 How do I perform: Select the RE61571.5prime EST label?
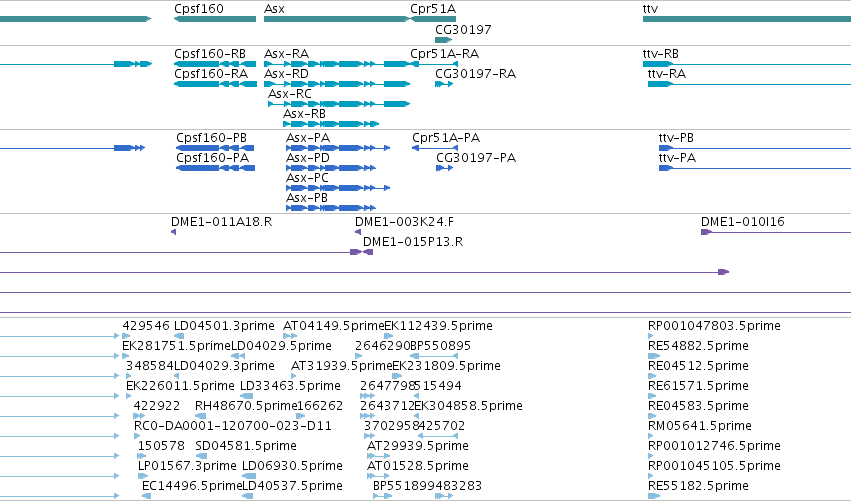(x=698, y=386)
